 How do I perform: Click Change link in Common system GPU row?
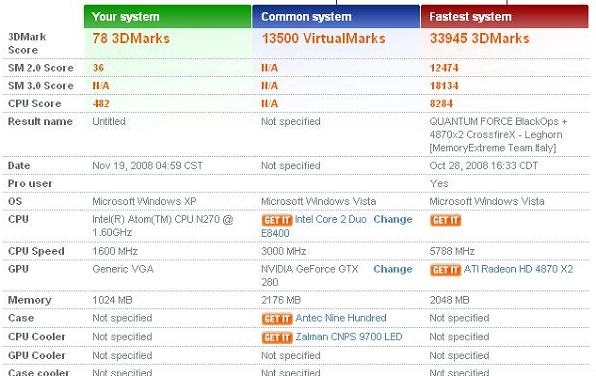393,269
